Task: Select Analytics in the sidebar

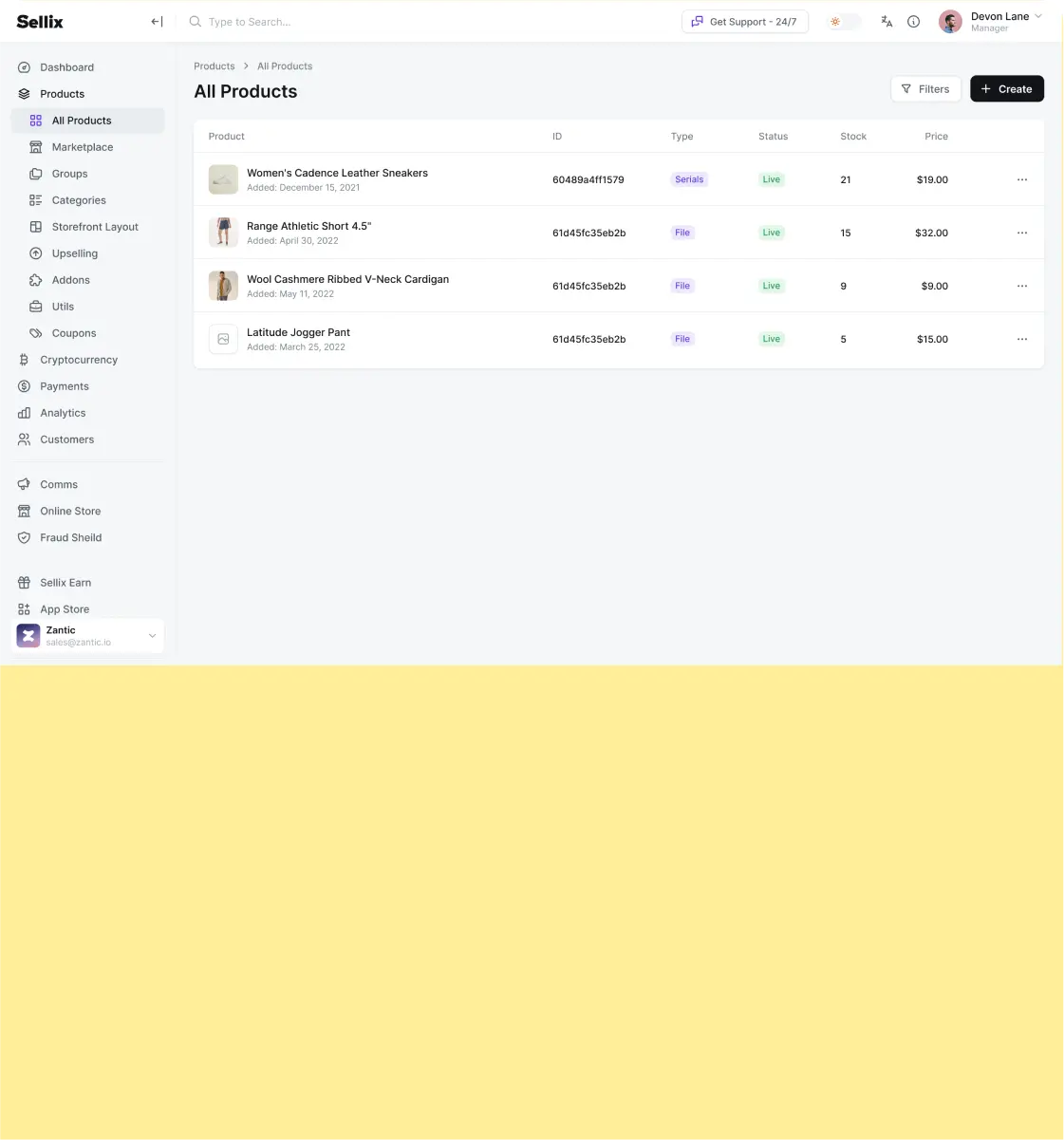Action: coord(63,413)
